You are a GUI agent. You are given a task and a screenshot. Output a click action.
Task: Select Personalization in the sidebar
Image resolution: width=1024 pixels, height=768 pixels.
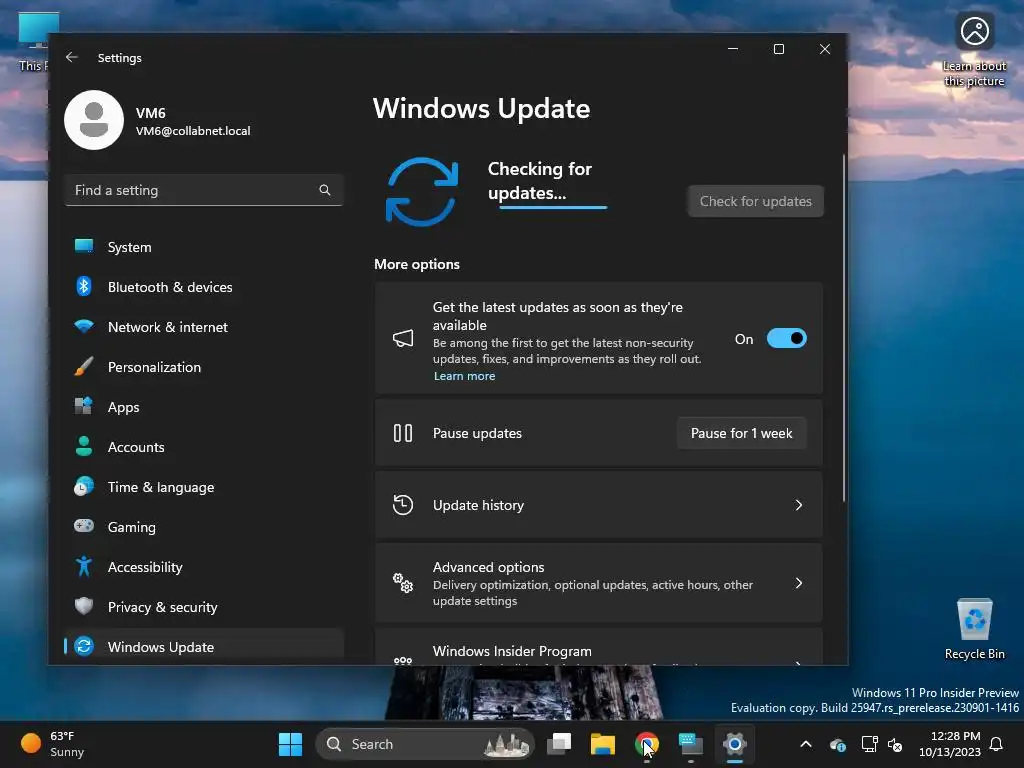click(x=204, y=367)
